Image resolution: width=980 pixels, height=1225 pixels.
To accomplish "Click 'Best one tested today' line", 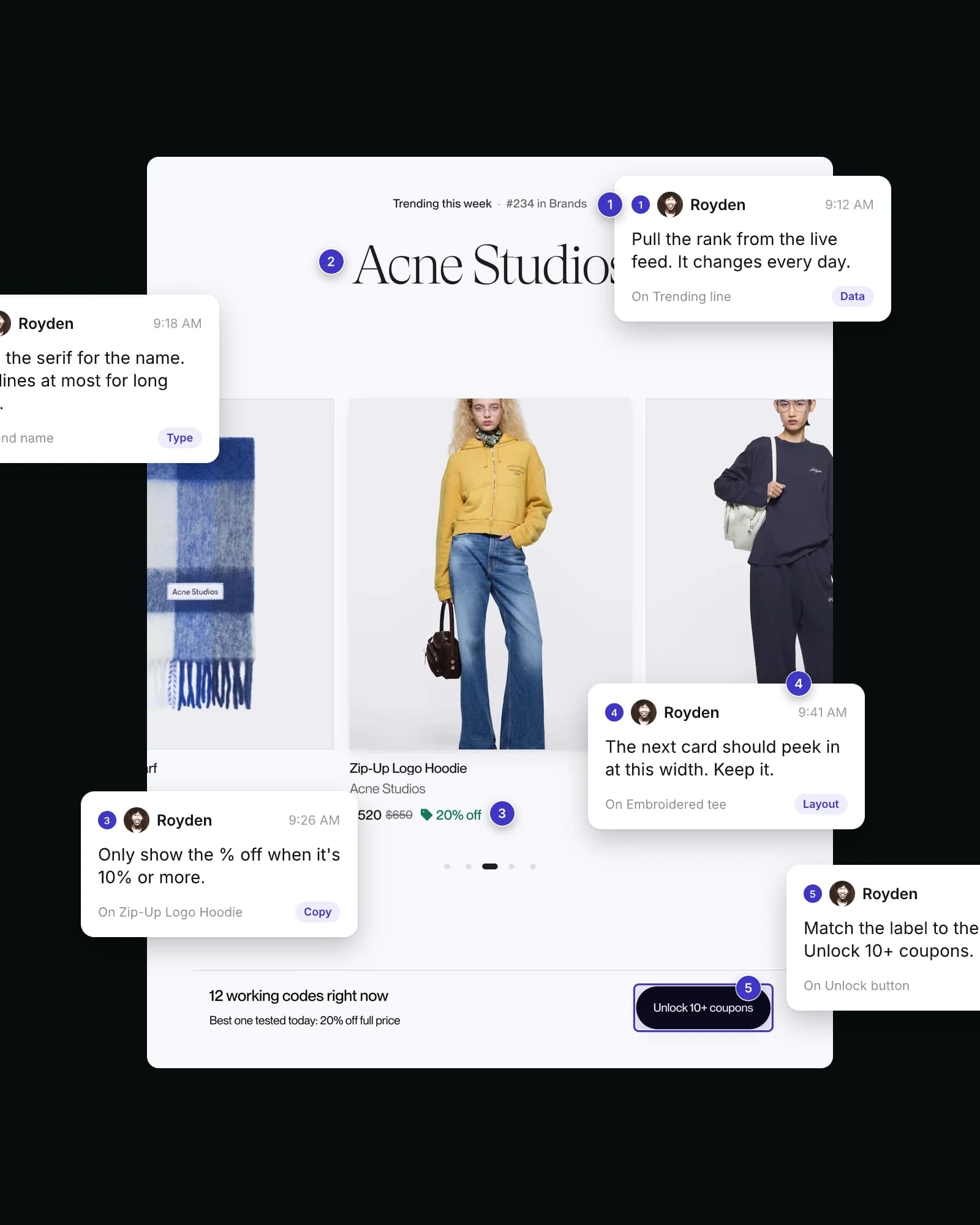I will click(304, 1020).
